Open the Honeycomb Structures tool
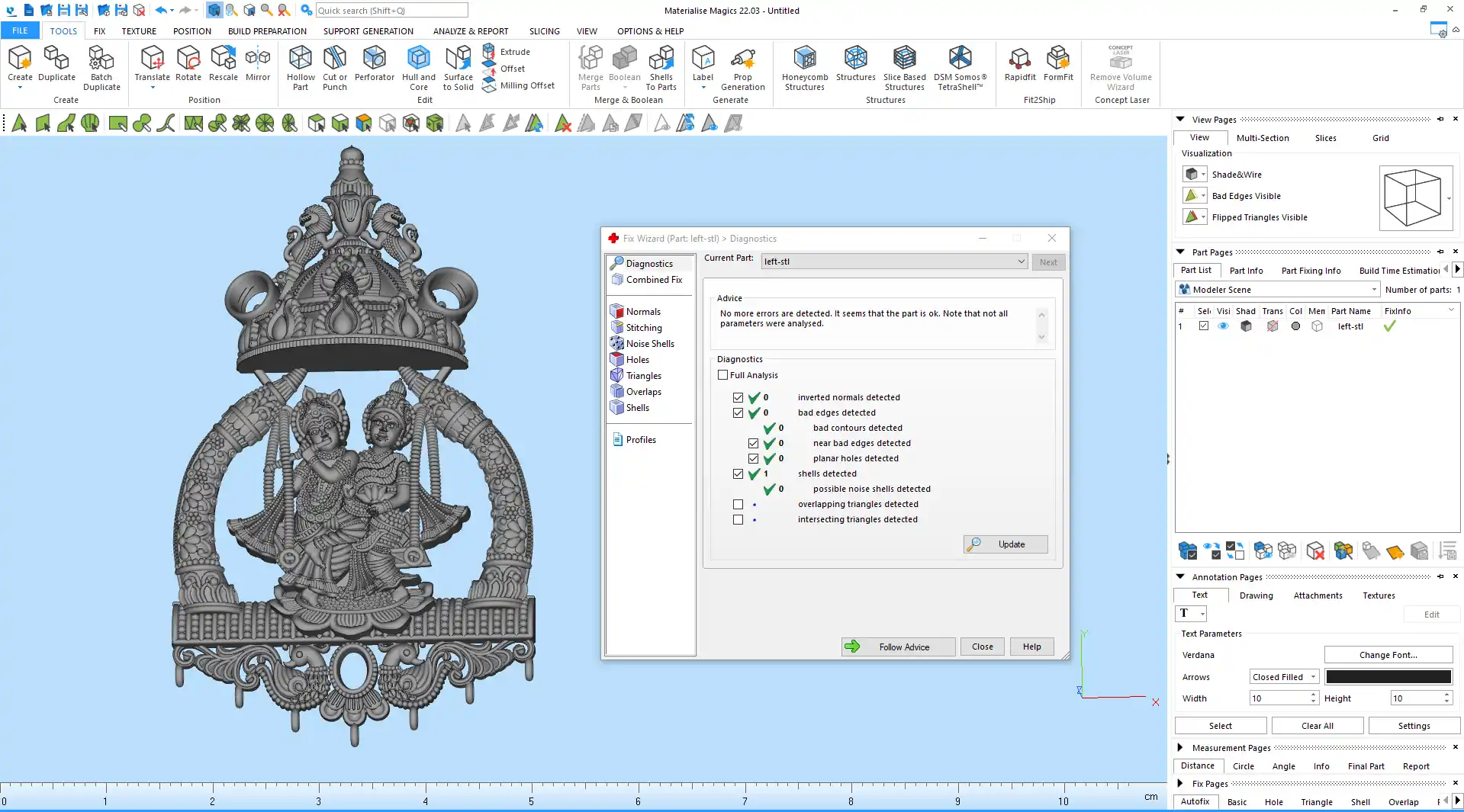This screenshot has height=812, width=1464. coord(805,67)
